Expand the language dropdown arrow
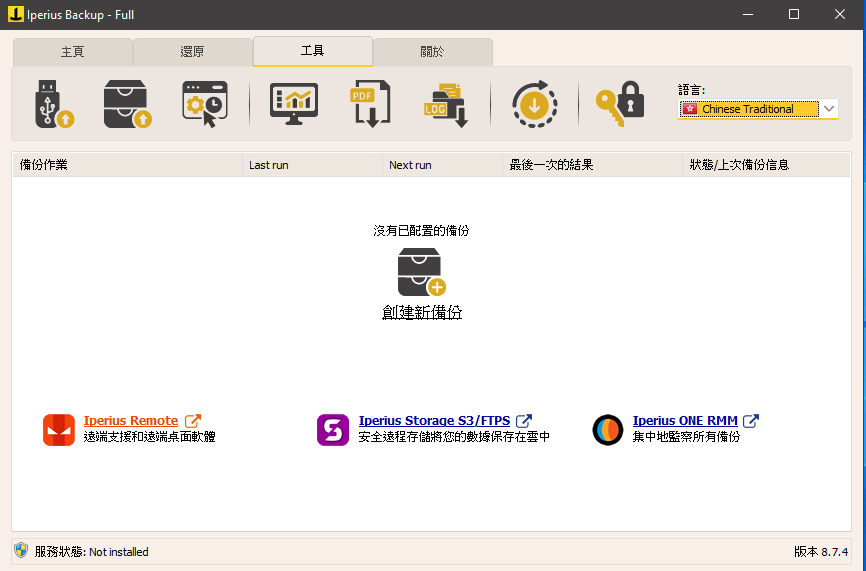 click(829, 109)
